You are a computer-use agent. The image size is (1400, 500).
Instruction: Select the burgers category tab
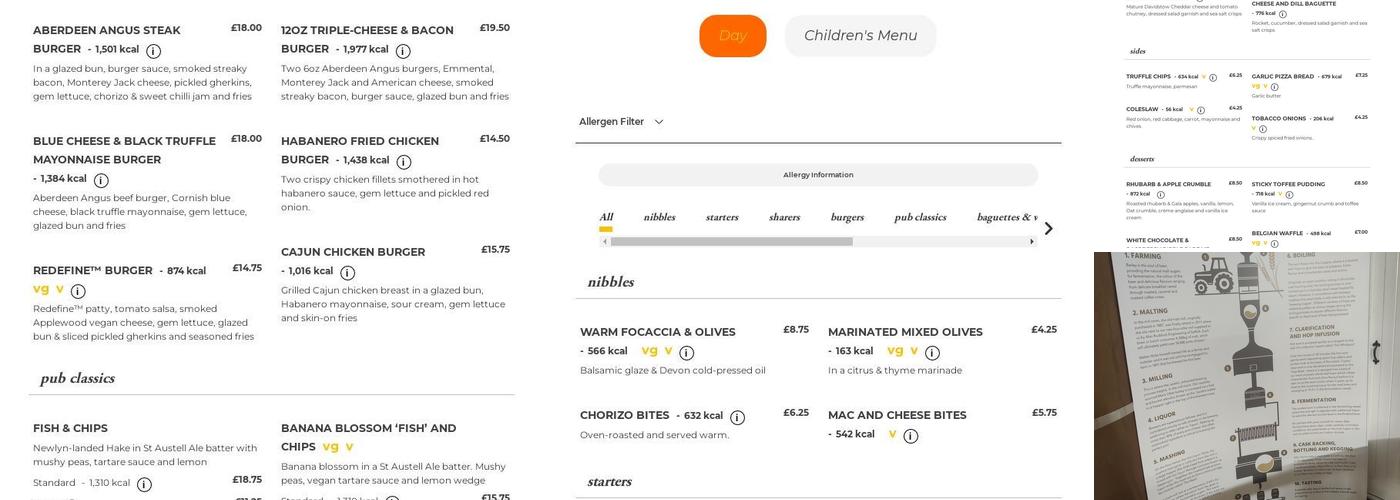(x=847, y=217)
